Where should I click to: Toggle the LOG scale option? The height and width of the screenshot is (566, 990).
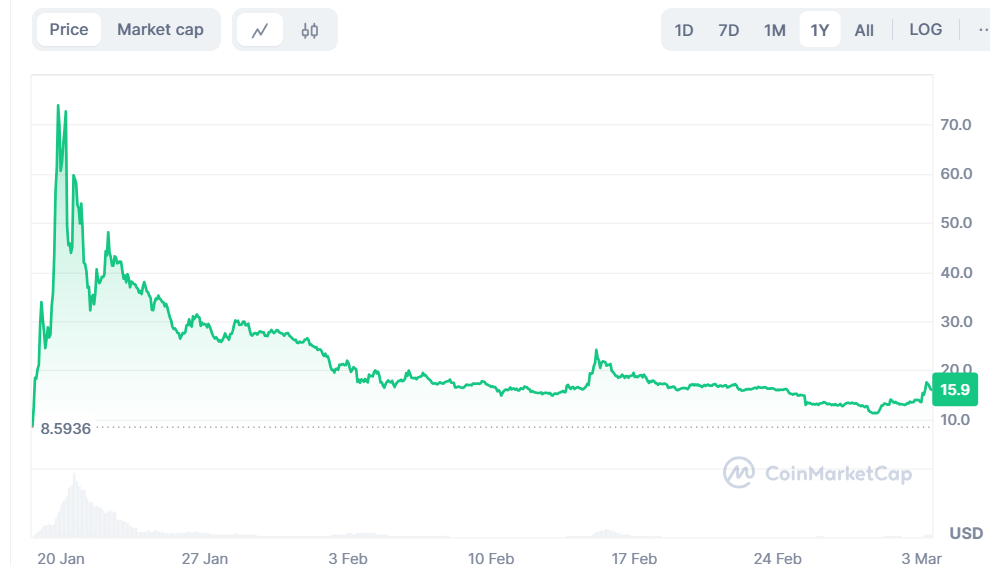click(925, 30)
